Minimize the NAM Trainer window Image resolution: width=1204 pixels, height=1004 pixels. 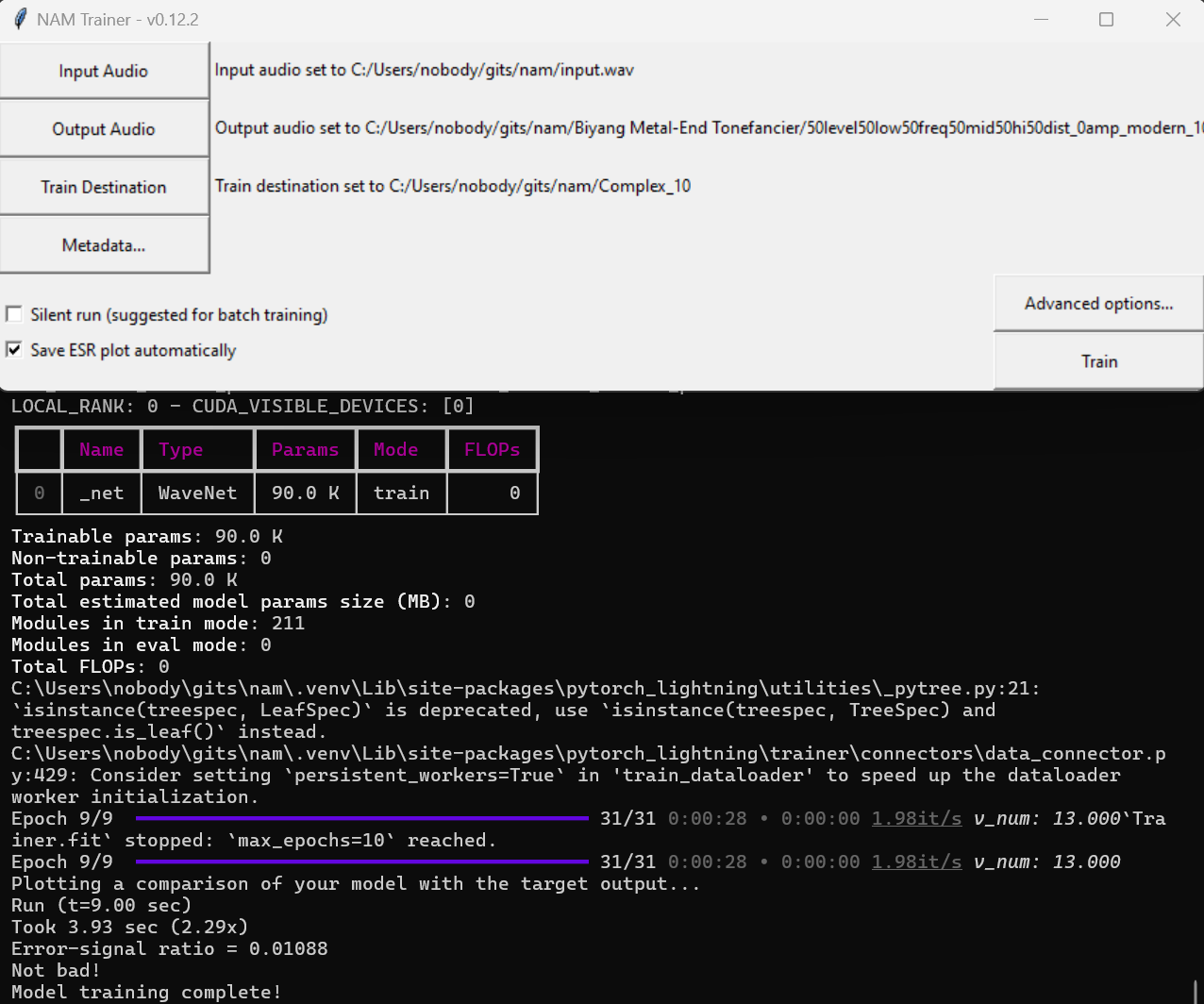coord(1041,19)
